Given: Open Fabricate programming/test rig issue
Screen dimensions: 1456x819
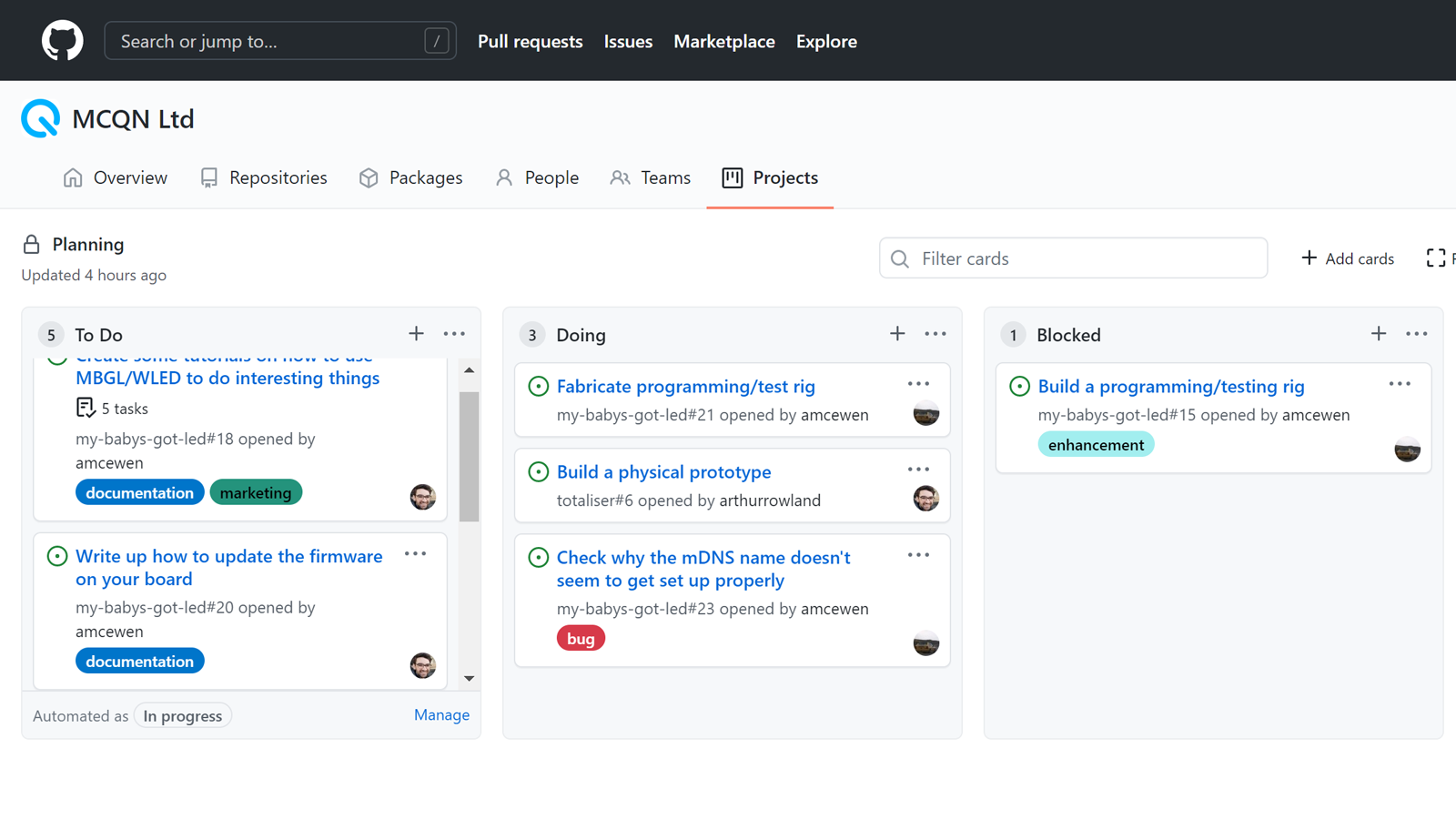Looking at the screenshot, I should pos(686,386).
